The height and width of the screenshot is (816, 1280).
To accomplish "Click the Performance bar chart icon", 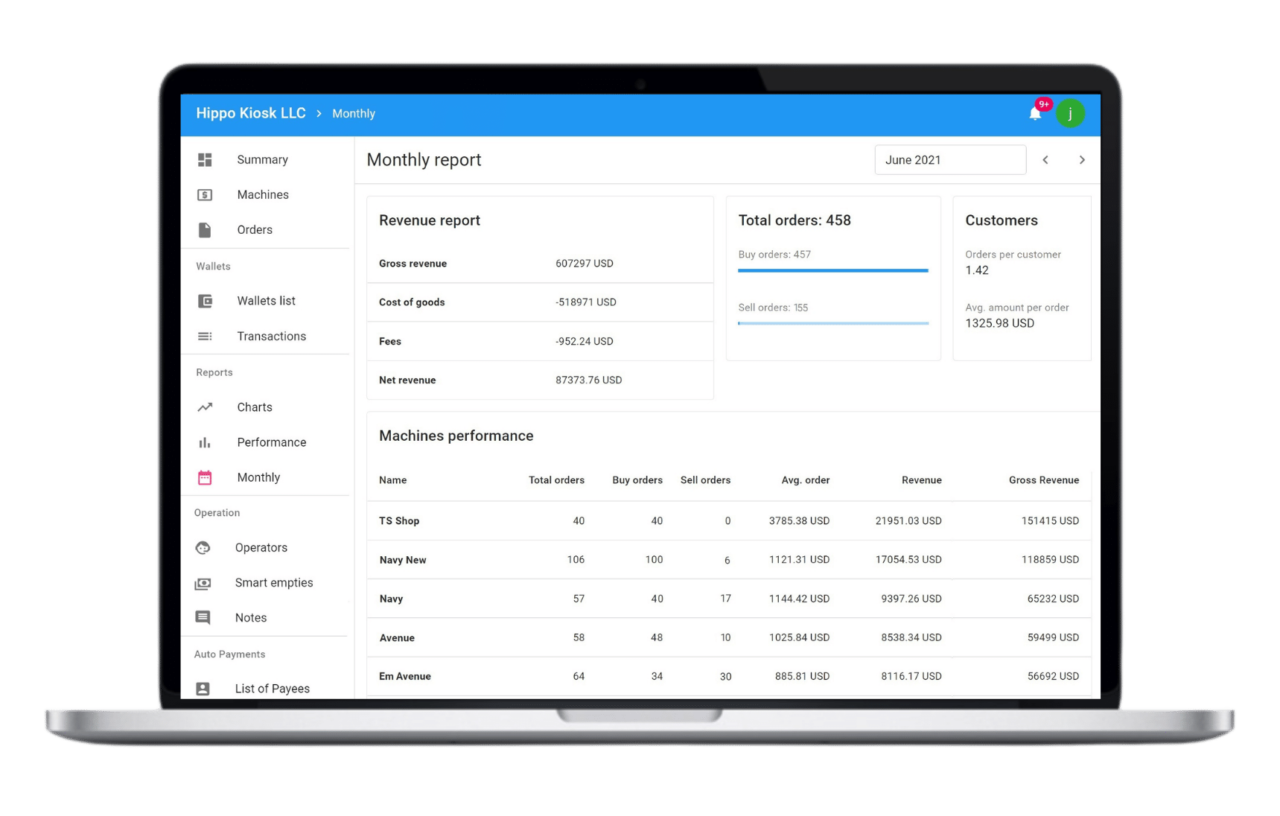I will point(205,442).
